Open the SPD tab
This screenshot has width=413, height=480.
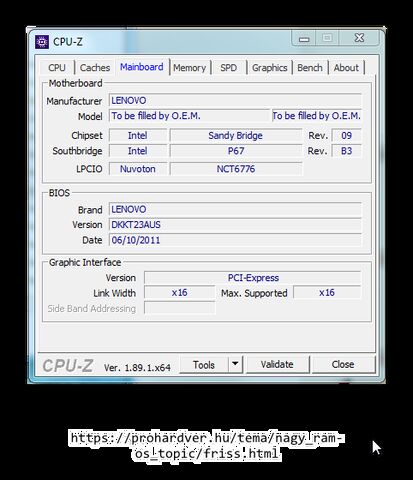[x=228, y=68]
